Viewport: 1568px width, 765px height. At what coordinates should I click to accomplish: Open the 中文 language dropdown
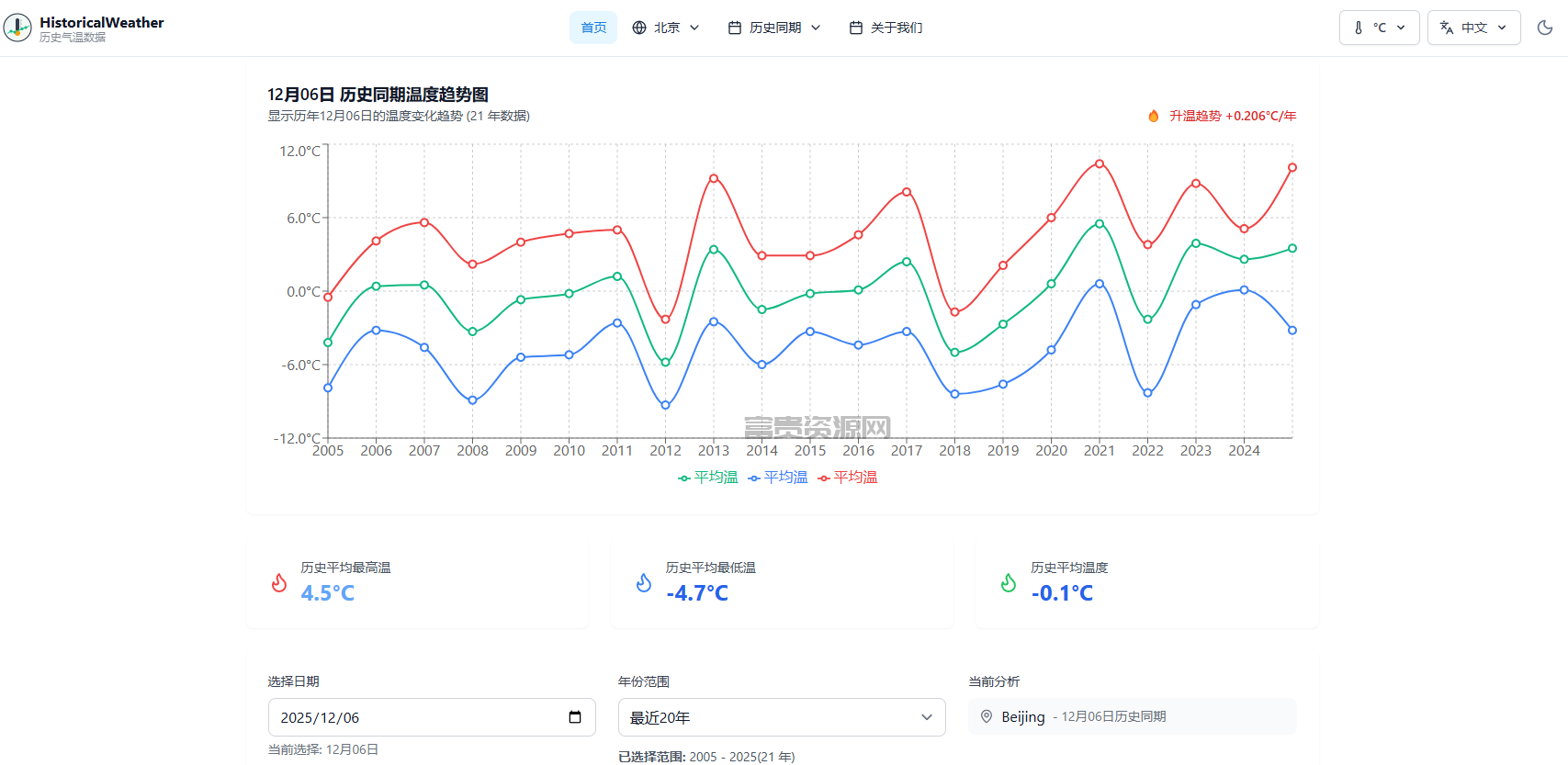[x=1474, y=28]
